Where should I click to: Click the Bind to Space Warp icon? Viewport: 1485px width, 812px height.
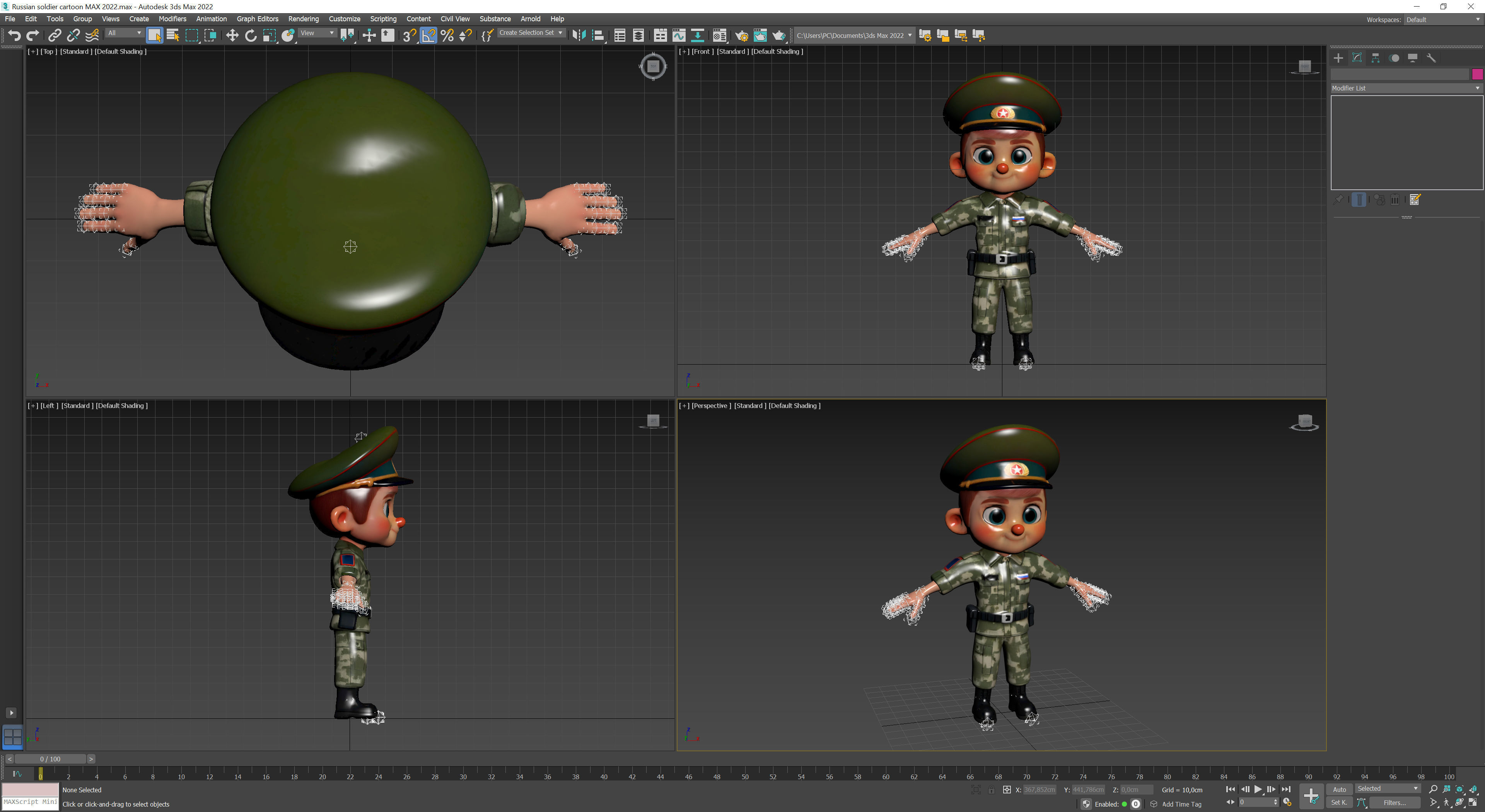click(x=92, y=36)
